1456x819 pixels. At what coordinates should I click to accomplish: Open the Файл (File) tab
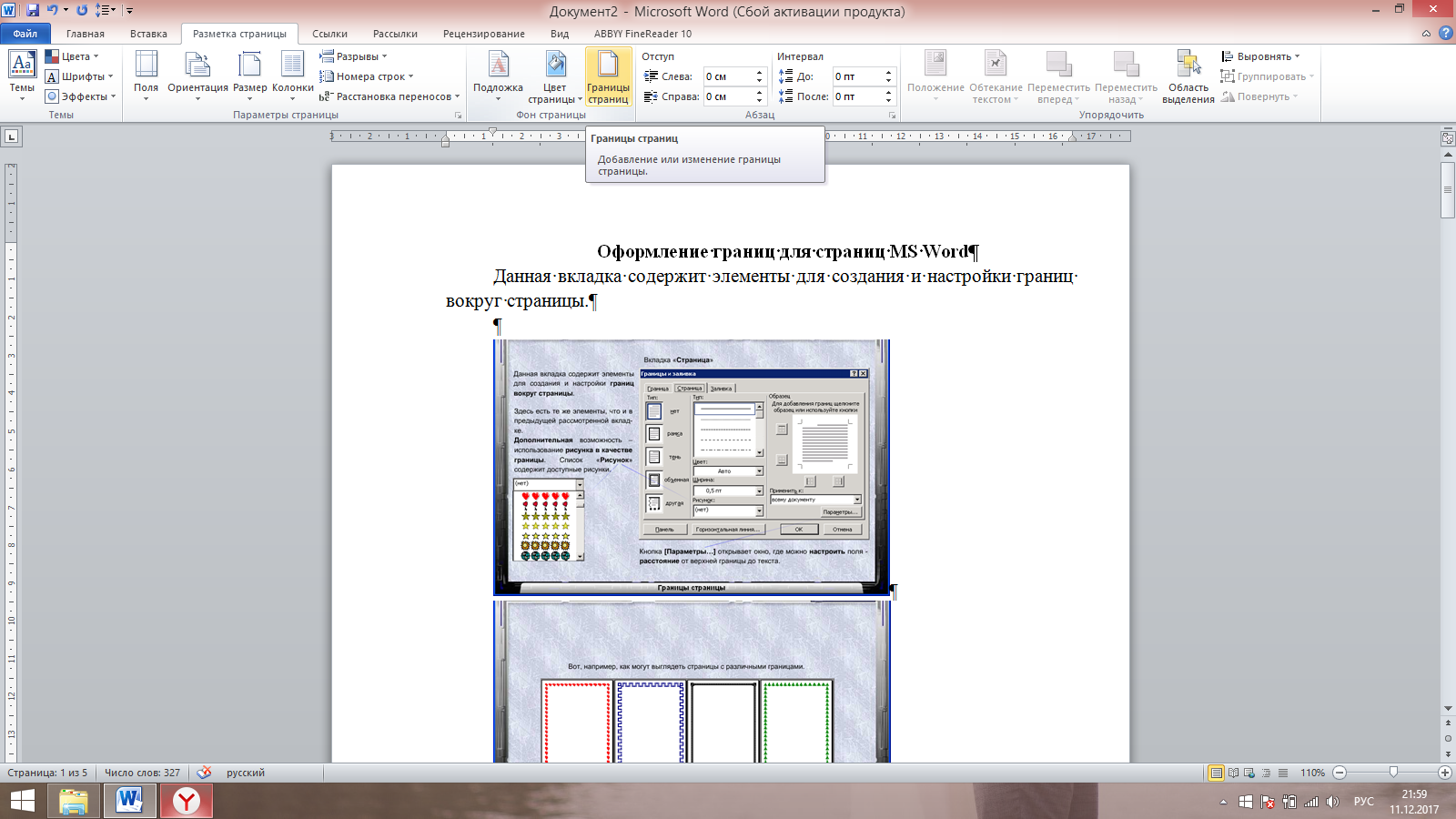(x=25, y=34)
